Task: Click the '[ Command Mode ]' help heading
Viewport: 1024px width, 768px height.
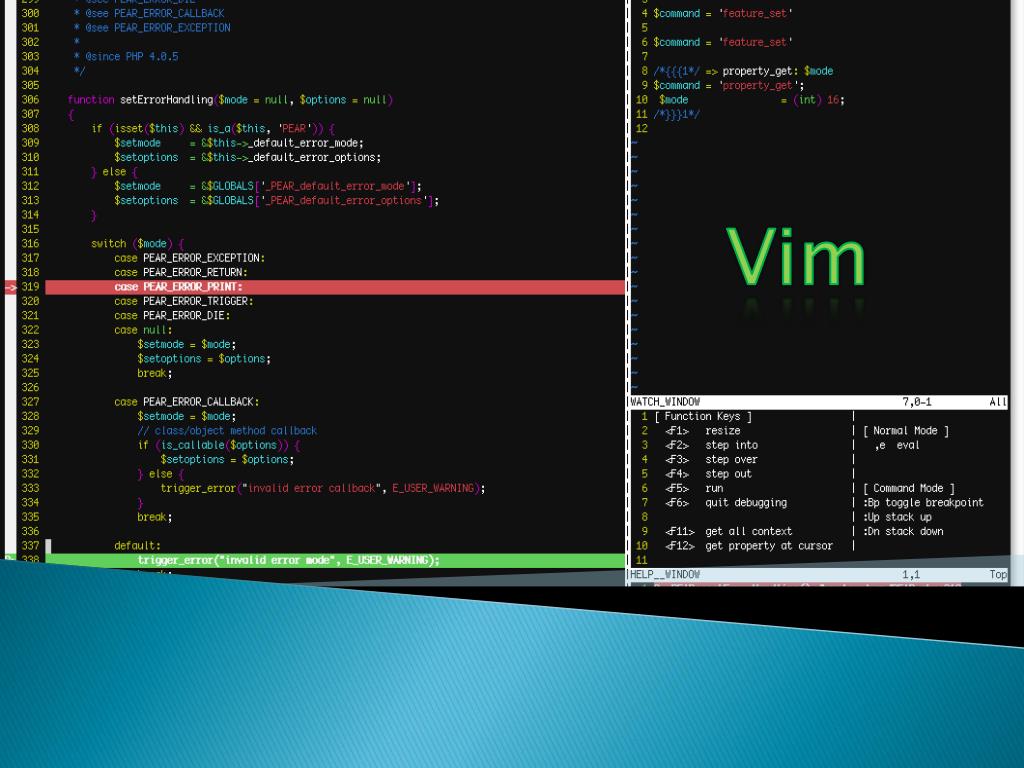Action: 909,488
